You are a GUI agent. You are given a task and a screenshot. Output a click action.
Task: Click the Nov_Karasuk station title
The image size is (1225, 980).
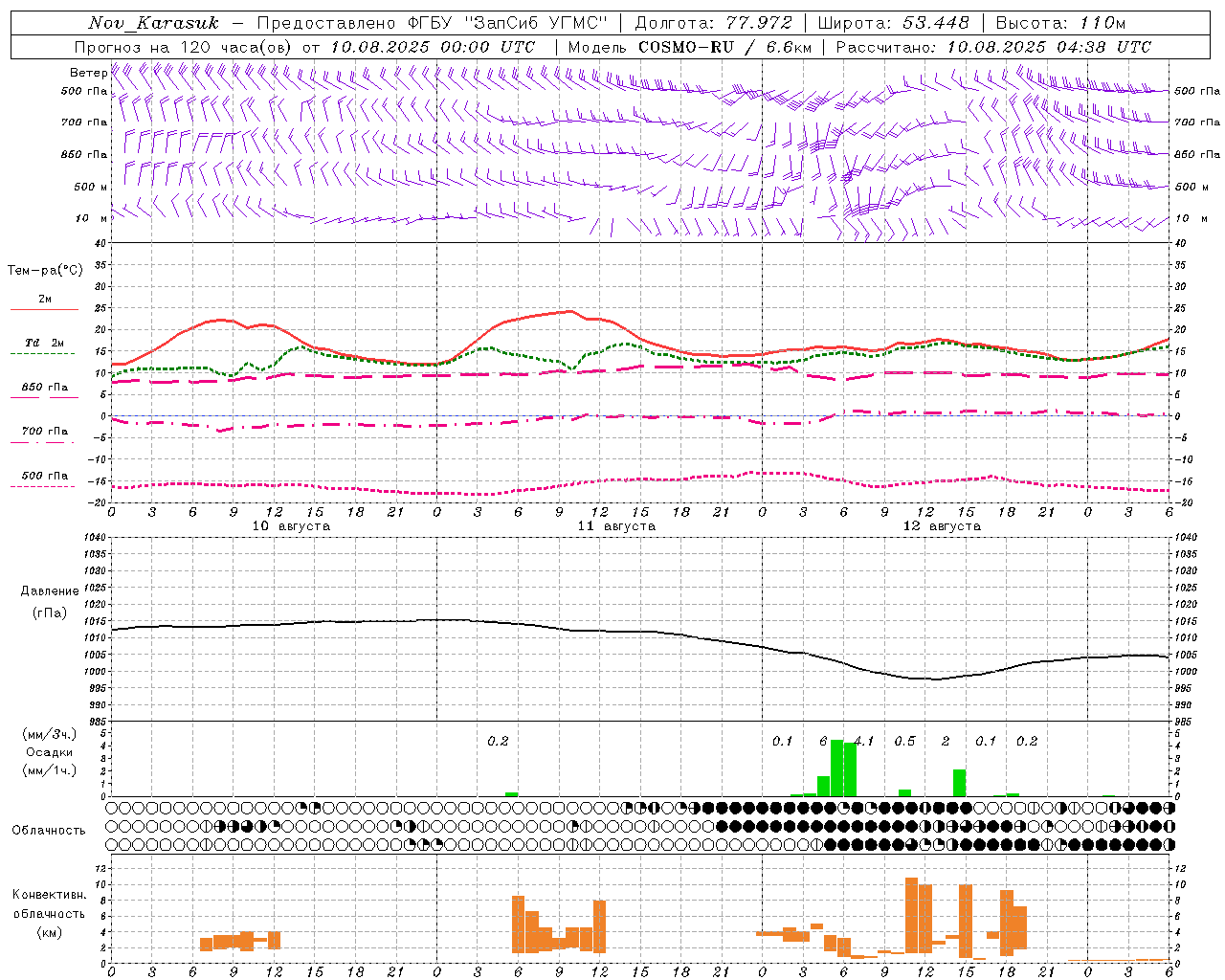click(153, 22)
